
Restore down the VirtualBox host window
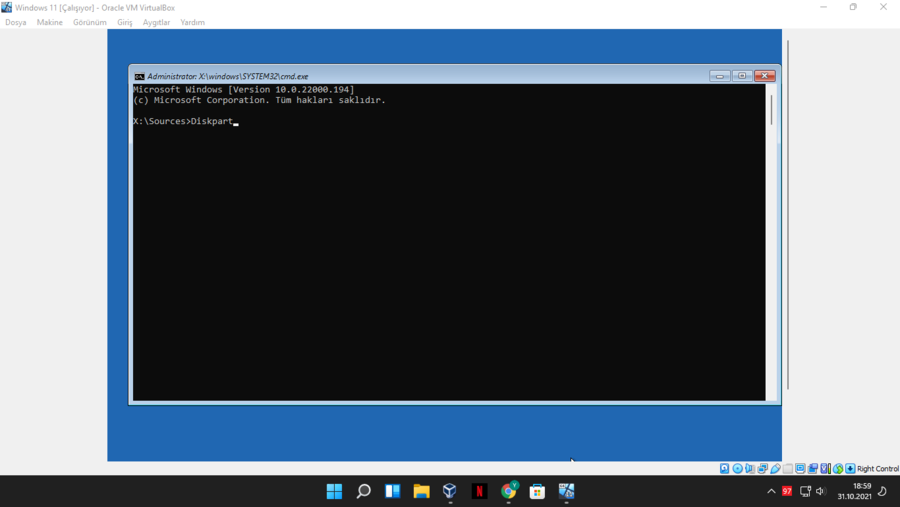(x=854, y=7)
